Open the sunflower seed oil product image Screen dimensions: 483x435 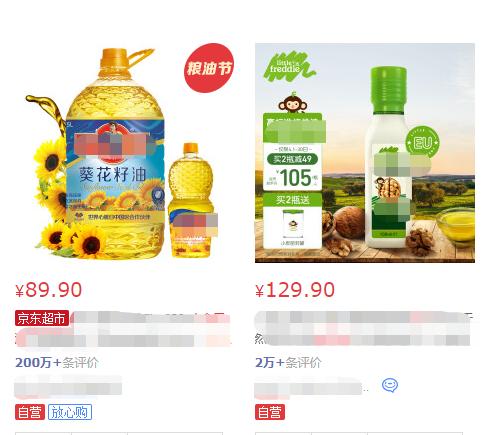click(x=125, y=153)
